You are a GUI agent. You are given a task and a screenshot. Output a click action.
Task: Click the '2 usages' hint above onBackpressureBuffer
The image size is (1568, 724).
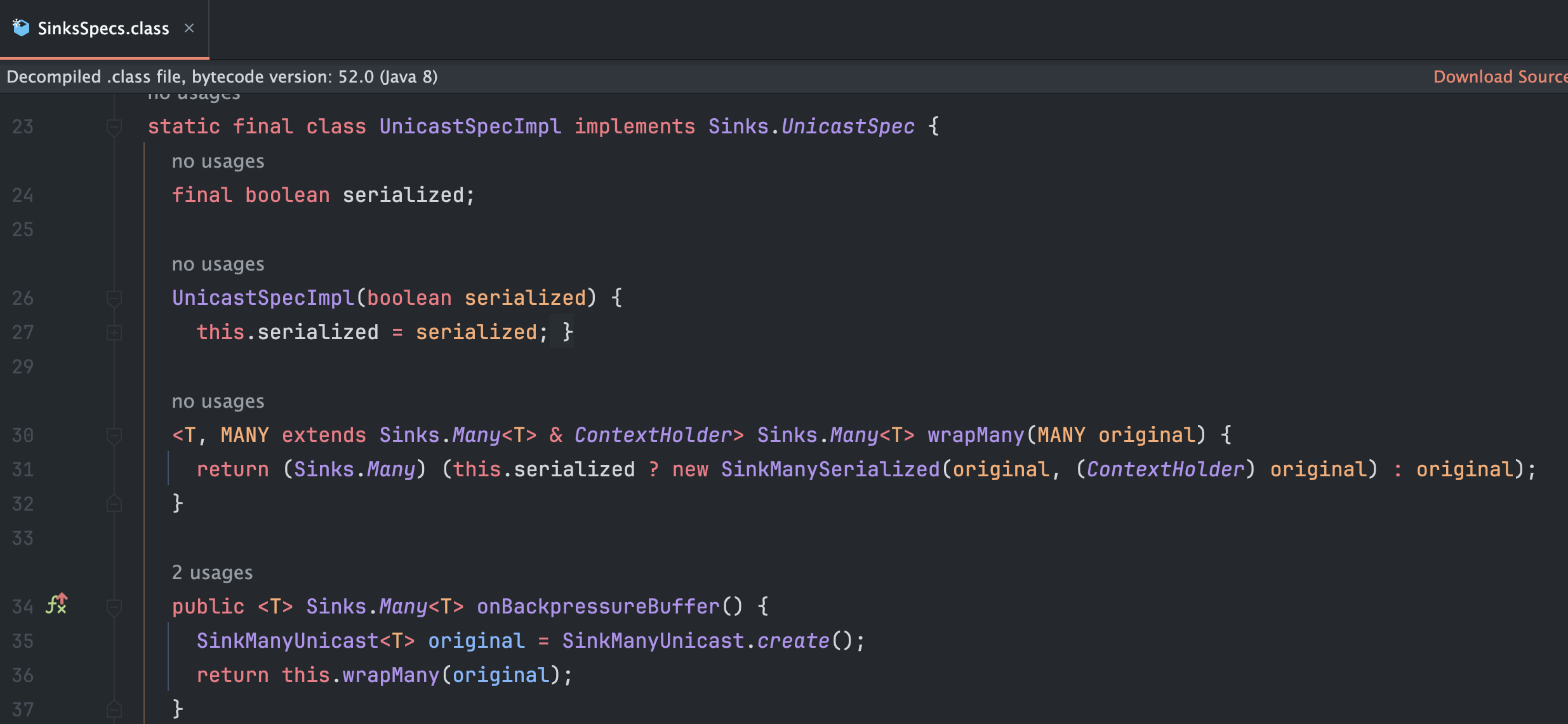click(212, 573)
